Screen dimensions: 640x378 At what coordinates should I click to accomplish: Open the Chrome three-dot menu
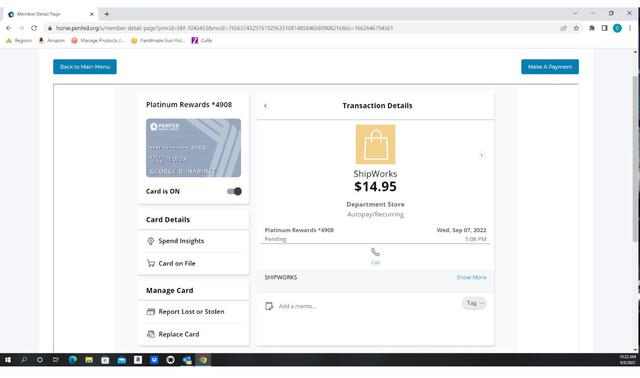[x=630, y=28]
